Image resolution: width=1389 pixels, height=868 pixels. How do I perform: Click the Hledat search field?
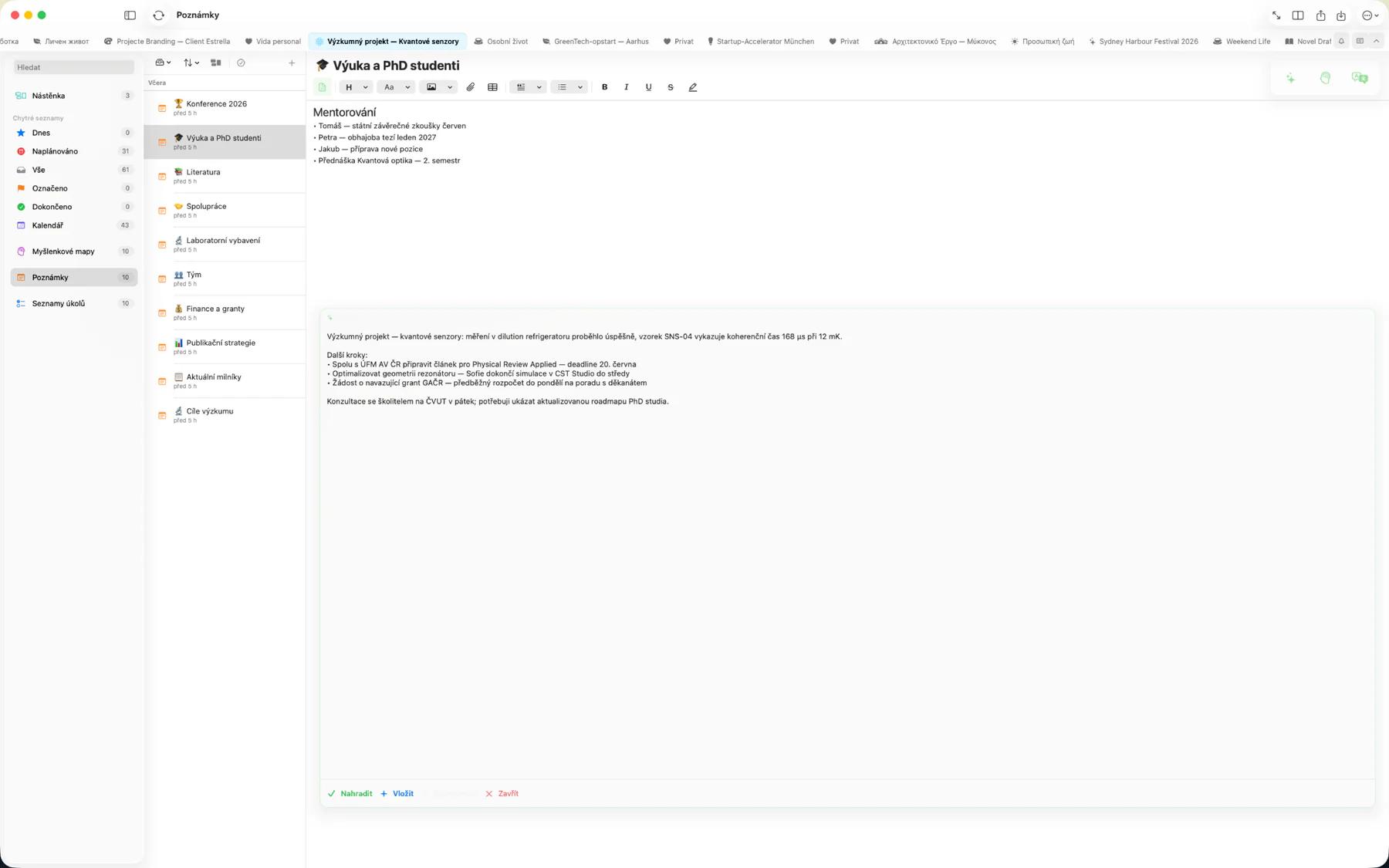coord(74,67)
